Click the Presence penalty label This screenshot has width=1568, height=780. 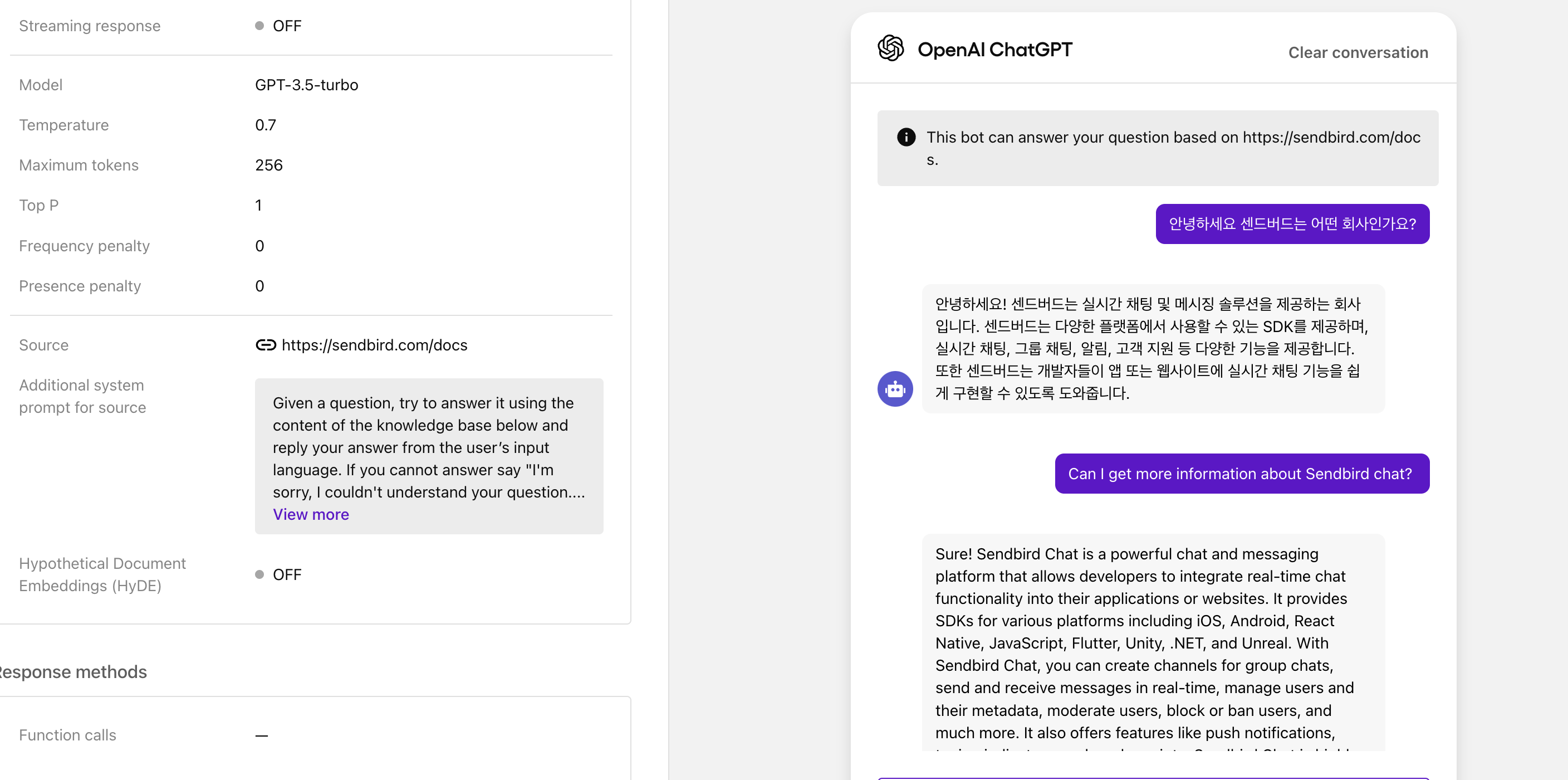[x=80, y=286]
